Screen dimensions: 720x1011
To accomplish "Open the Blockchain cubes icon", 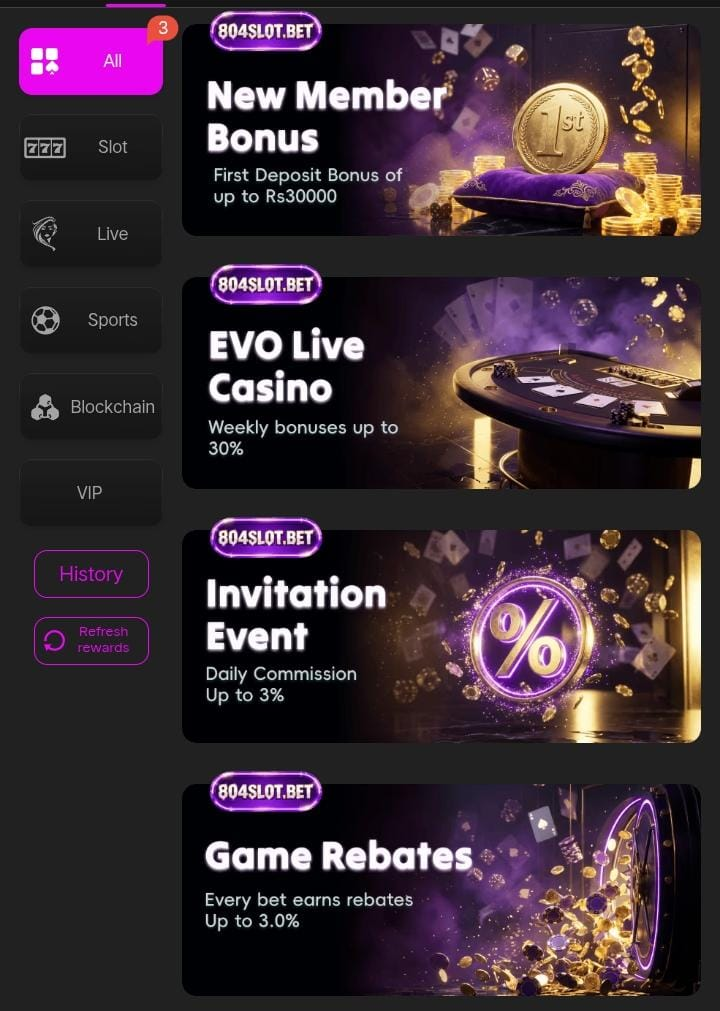I will pyautogui.click(x=44, y=407).
